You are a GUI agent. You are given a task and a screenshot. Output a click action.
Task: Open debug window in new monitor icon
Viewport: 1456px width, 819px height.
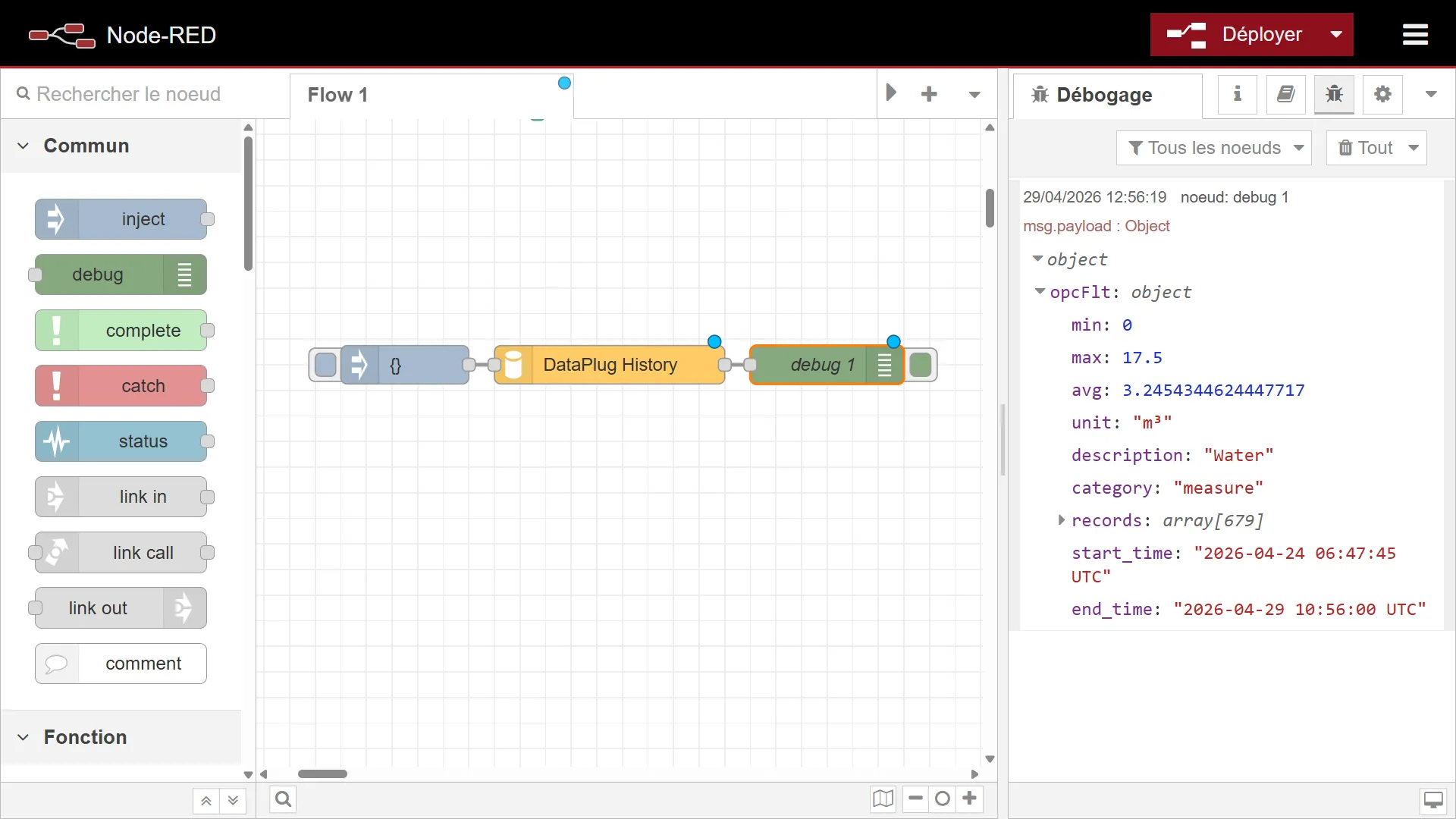[x=1433, y=800]
